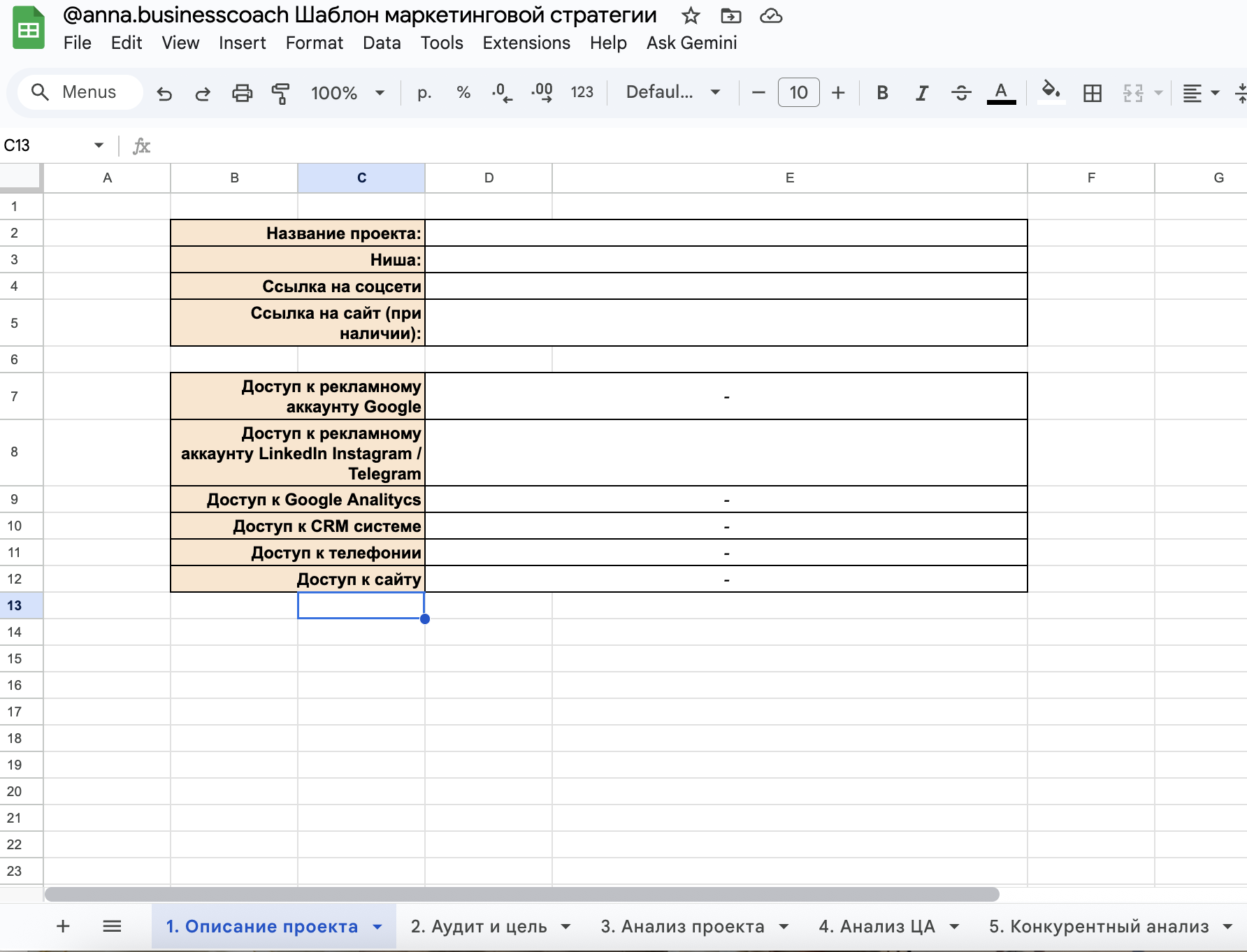Click the move to folder icon

(x=730, y=15)
